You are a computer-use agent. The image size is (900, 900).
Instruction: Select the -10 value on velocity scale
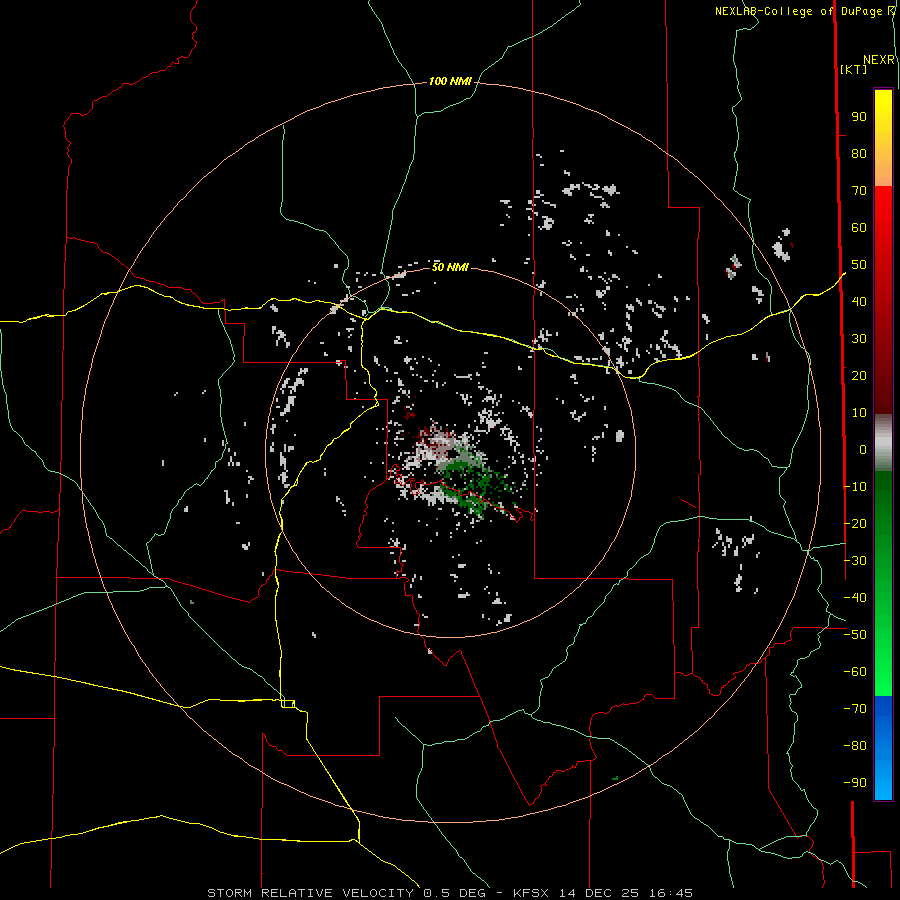(x=855, y=487)
